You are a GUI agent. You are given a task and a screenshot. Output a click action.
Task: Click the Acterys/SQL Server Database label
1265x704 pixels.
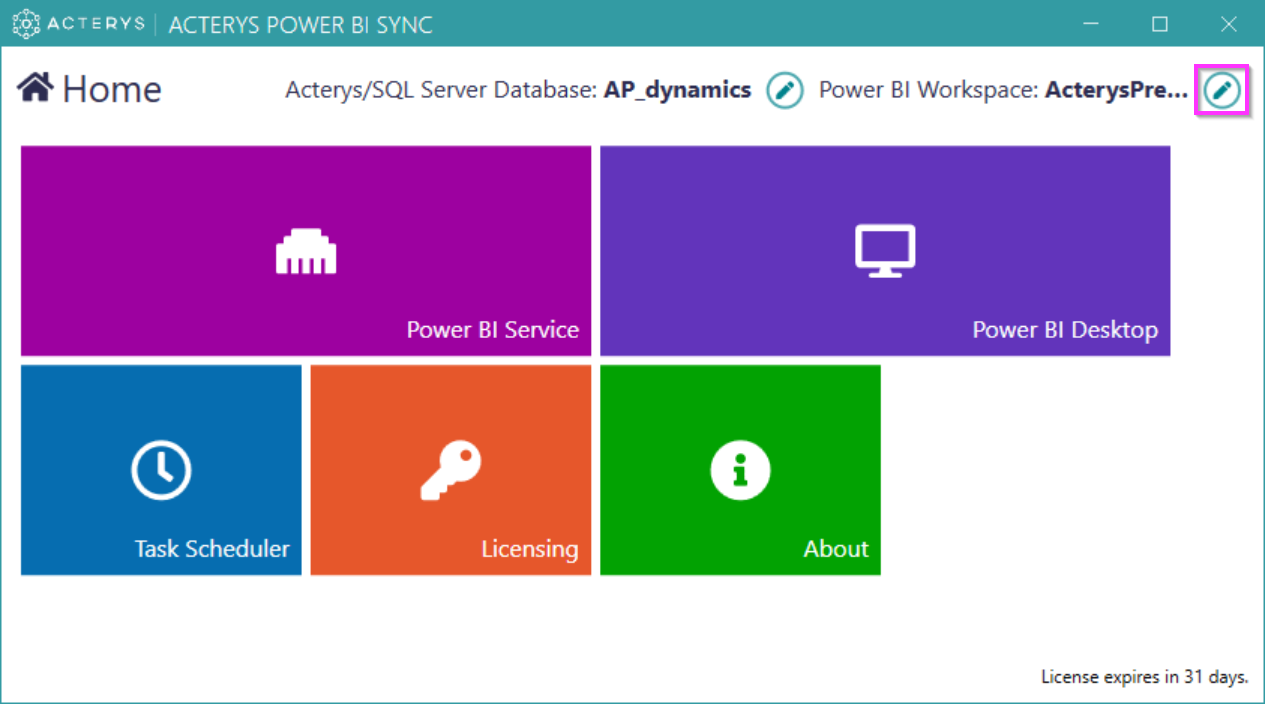click(442, 90)
